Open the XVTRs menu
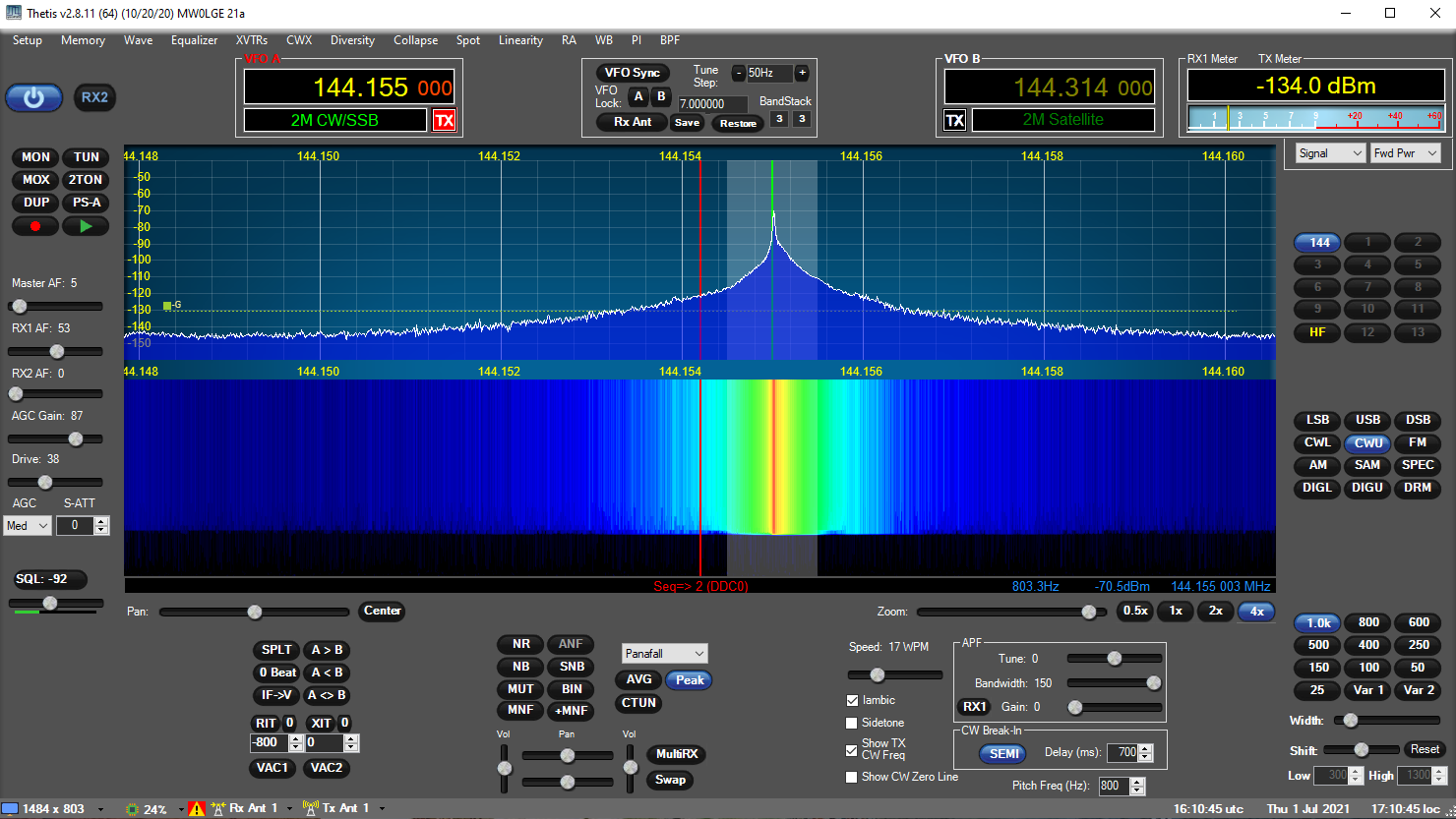Image resolution: width=1456 pixels, height=819 pixels. (x=252, y=40)
